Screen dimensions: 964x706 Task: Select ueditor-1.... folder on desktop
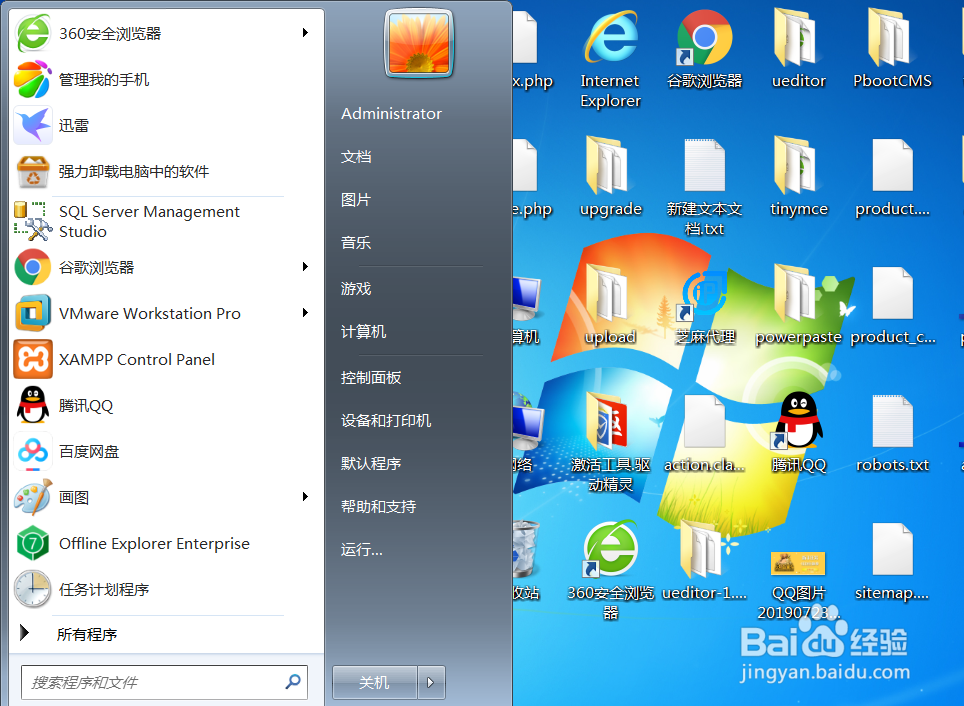point(705,561)
